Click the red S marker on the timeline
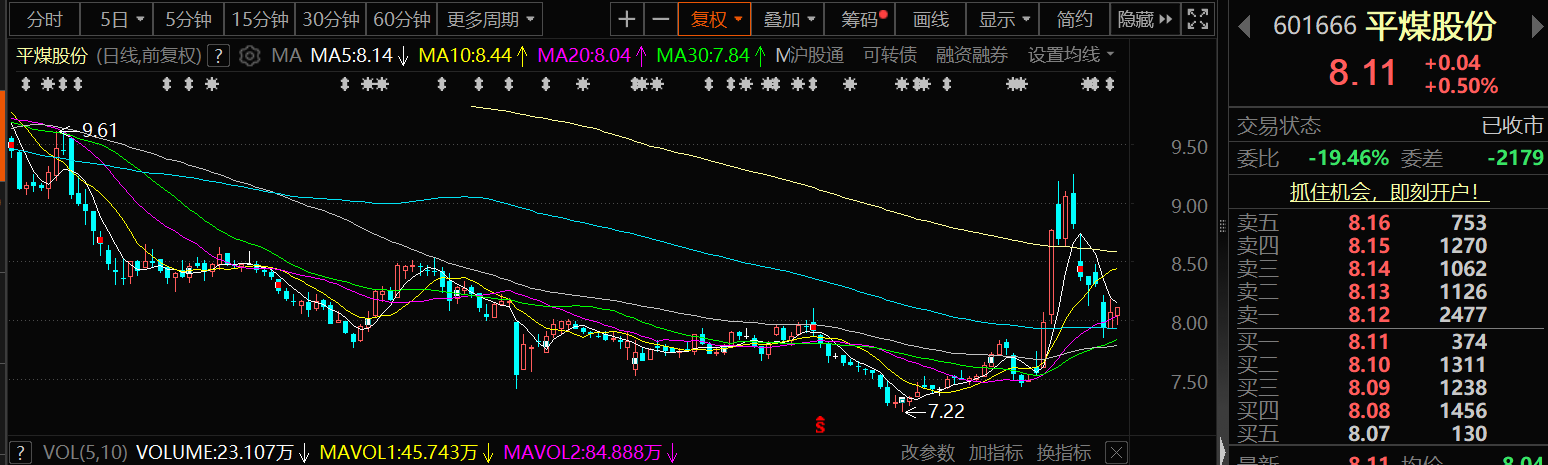This screenshot has height=465, width=1548. tap(820, 424)
